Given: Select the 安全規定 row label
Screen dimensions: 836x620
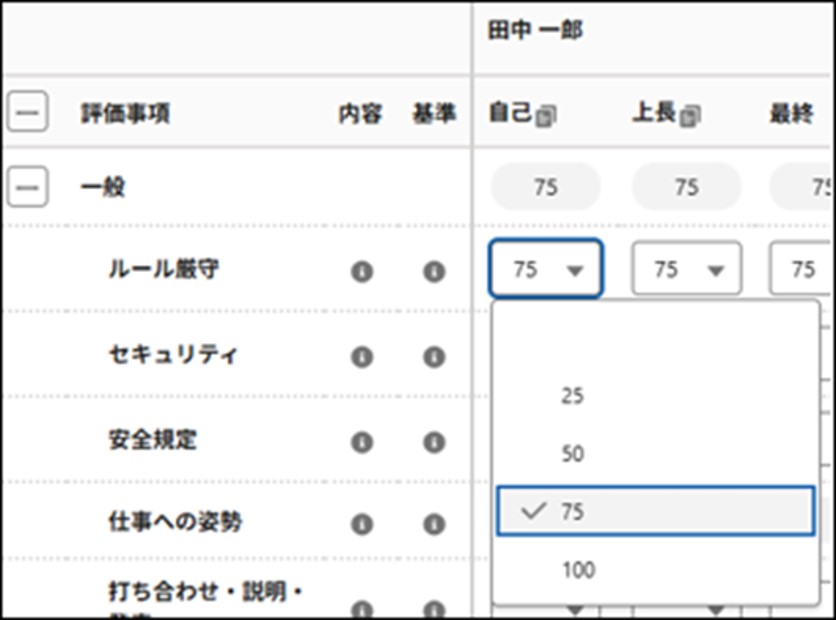Looking at the screenshot, I should [153, 440].
